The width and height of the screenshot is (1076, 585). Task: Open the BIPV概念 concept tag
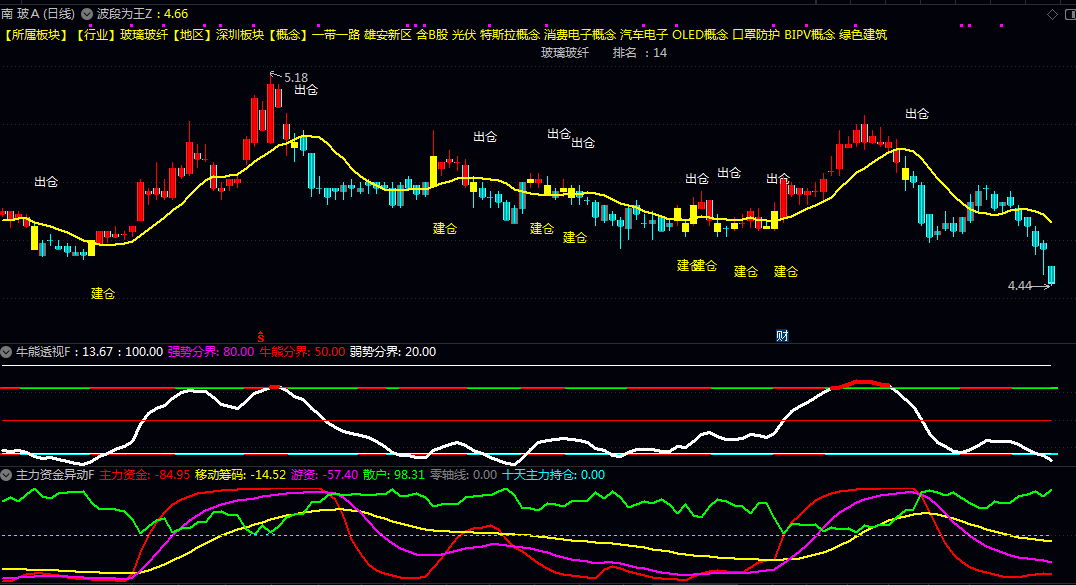810,34
